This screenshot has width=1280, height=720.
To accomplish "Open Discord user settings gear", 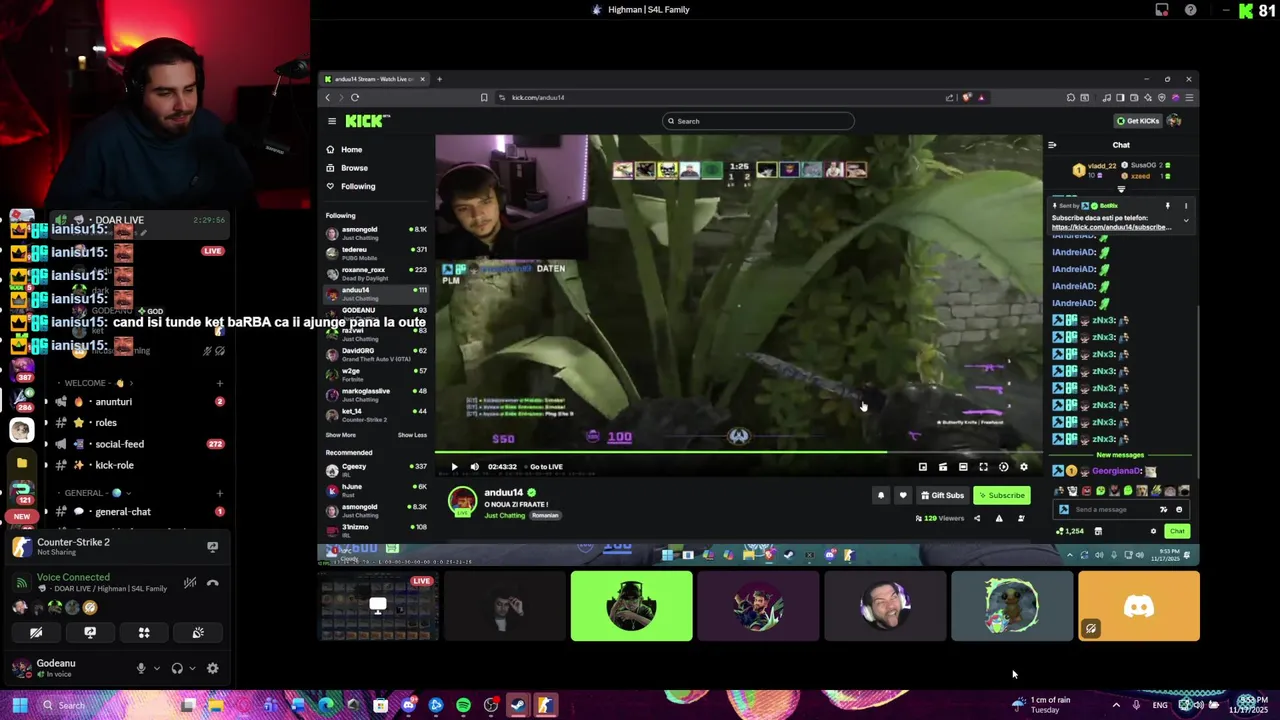I will [212, 668].
